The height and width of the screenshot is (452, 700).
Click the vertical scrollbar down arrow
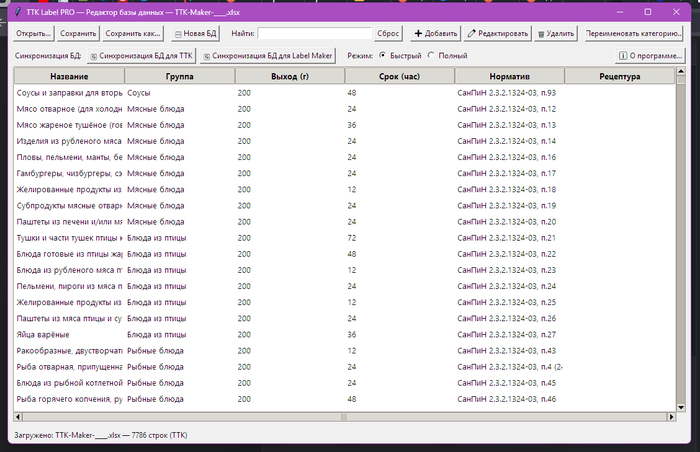click(681, 407)
